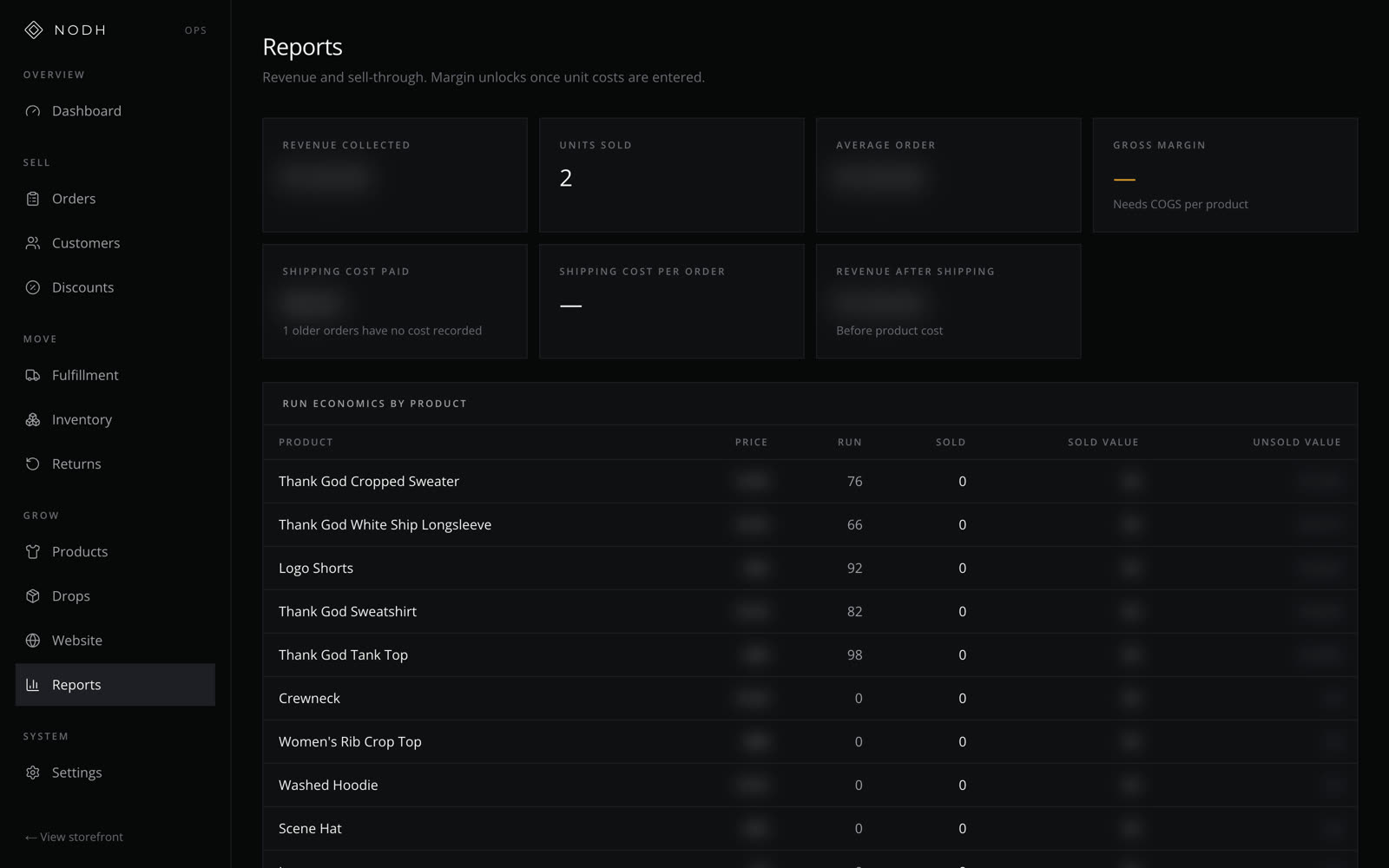Select Women's Rib Crop Top name
Screen dimensions: 1389x868
[350, 741]
